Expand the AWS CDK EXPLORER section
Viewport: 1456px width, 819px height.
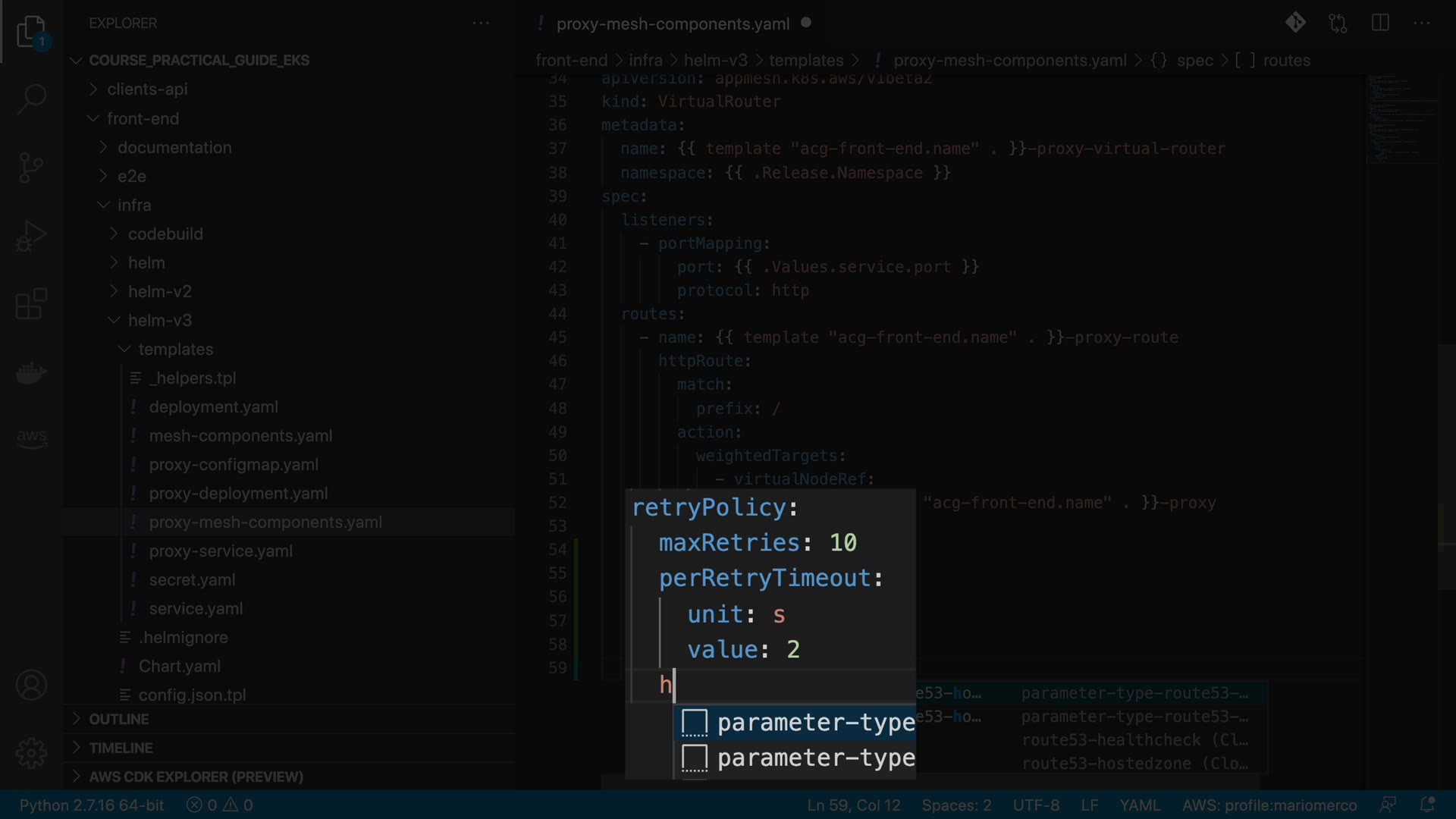coord(196,777)
